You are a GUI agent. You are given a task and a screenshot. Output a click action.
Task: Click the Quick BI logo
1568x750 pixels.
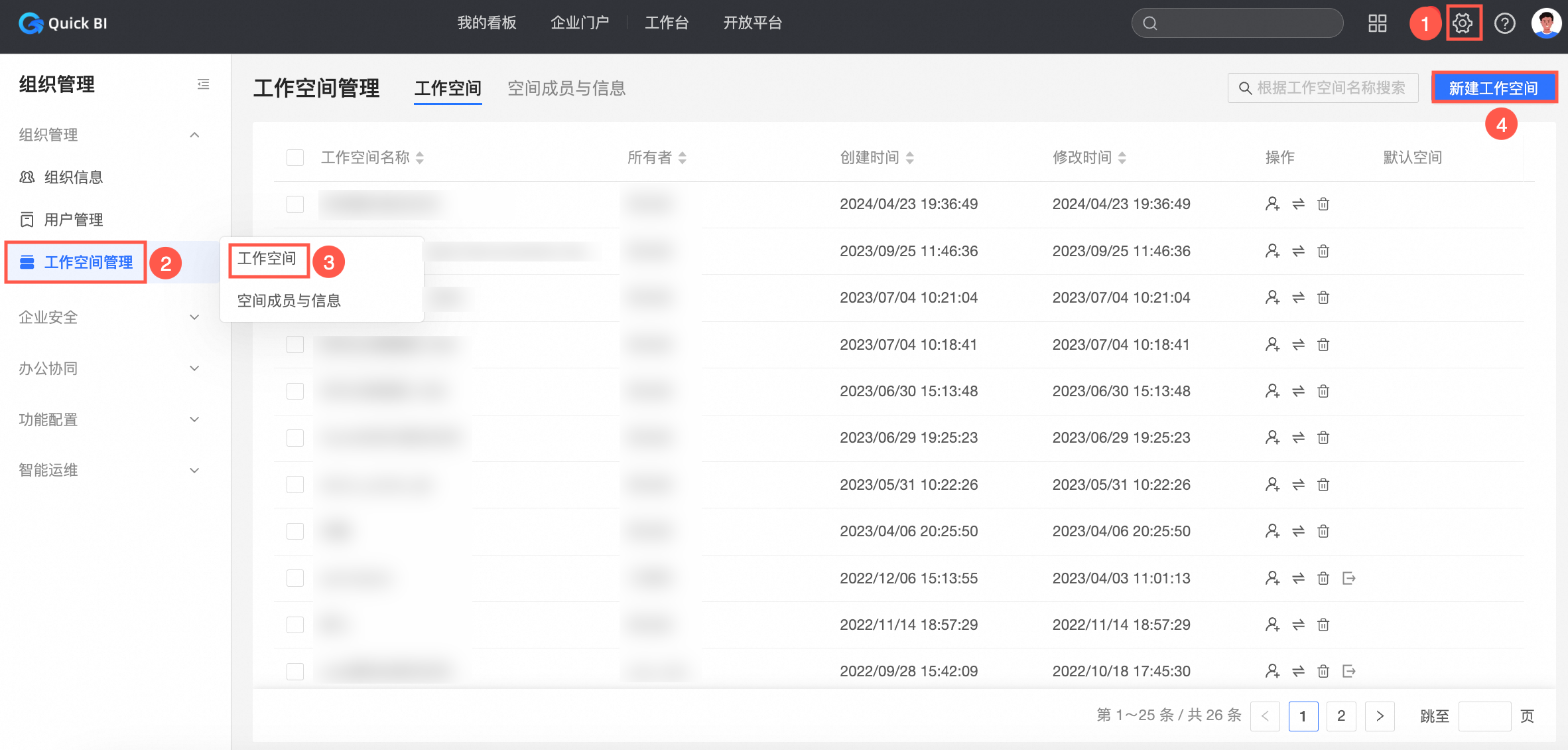tap(63, 23)
